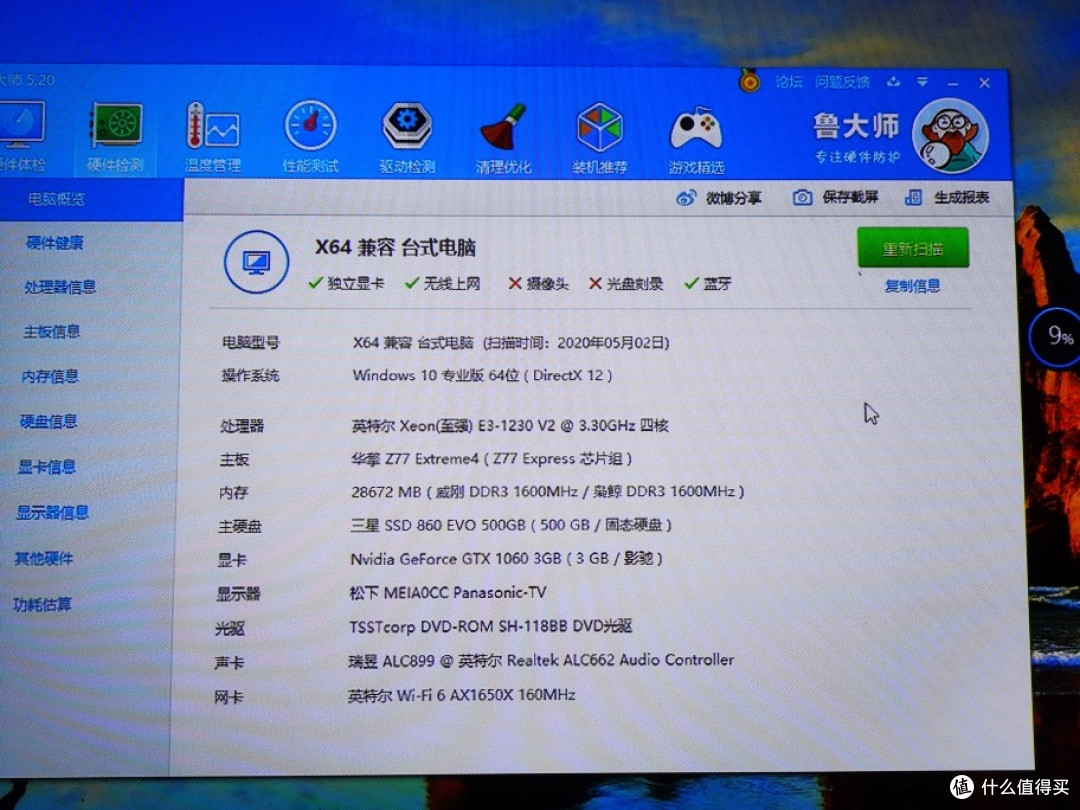Open 清理优化 cleanup broom icon
Image resolution: width=1080 pixels, height=810 pixels.
tap(503, 136)
